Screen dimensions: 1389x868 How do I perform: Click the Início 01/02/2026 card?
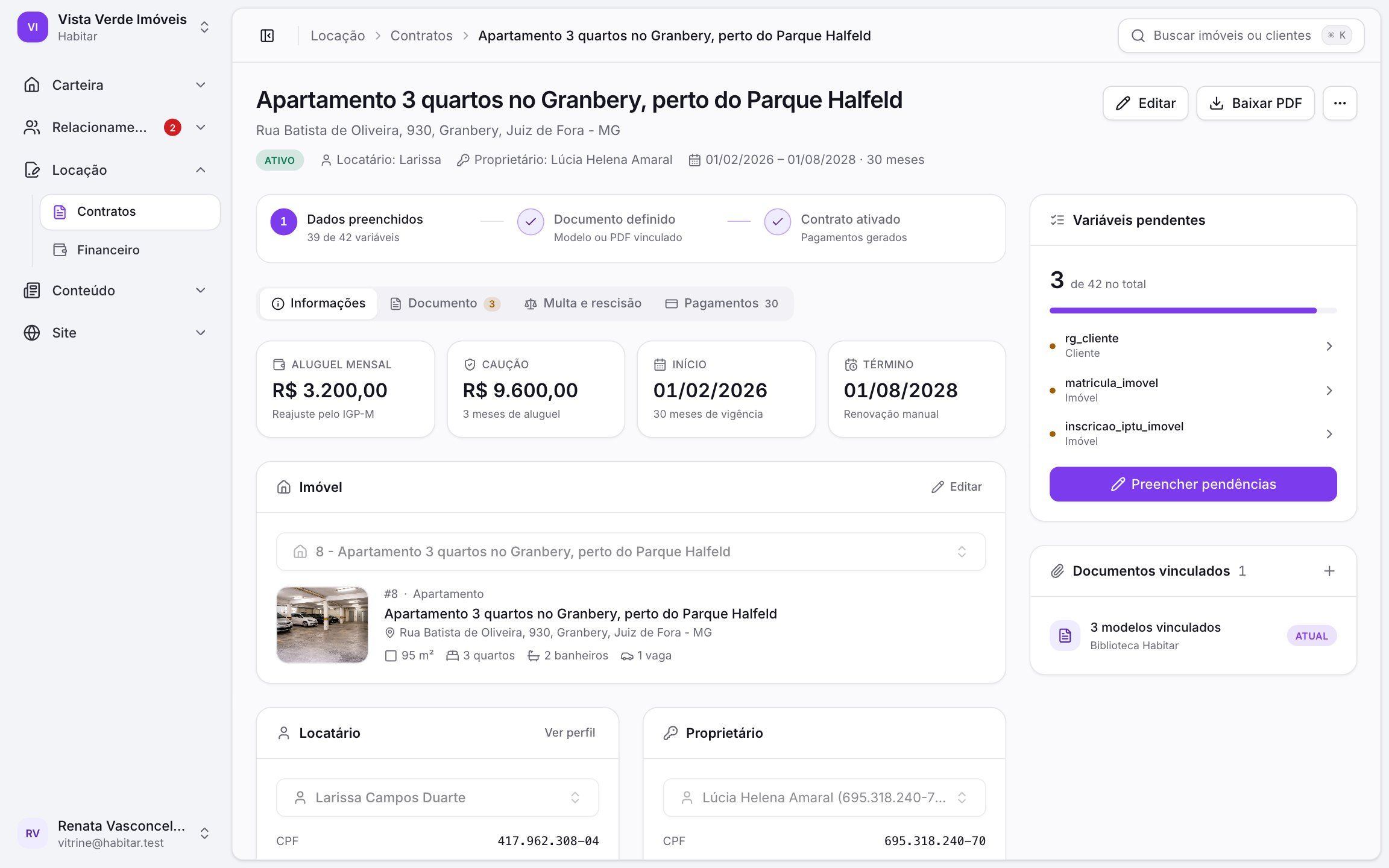726,389
